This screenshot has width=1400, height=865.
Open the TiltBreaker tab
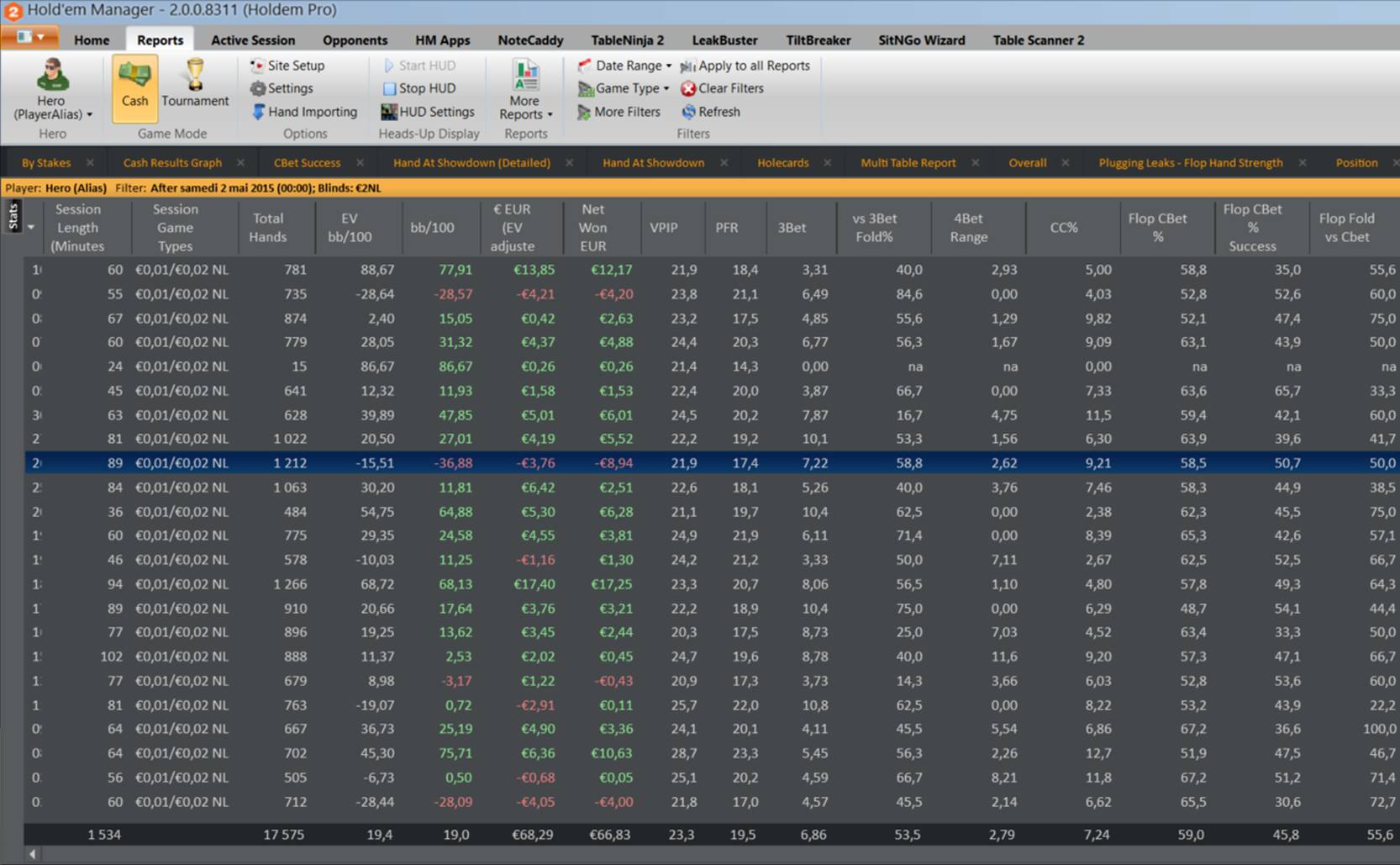pos(818,40)
